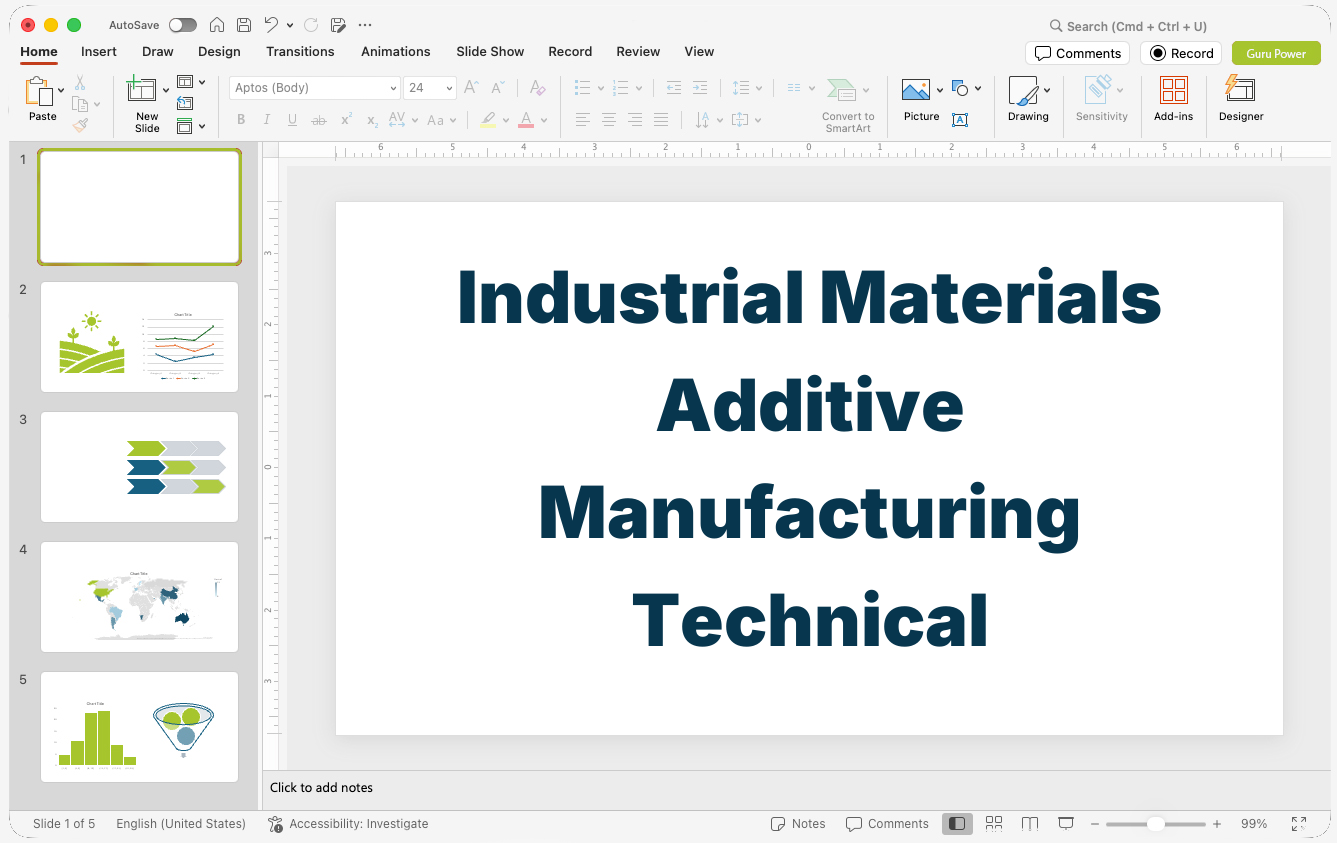This screenshot has height=843, width=1337.
Task: Click the Text Box icon
Action: click(x=960, y=120)
